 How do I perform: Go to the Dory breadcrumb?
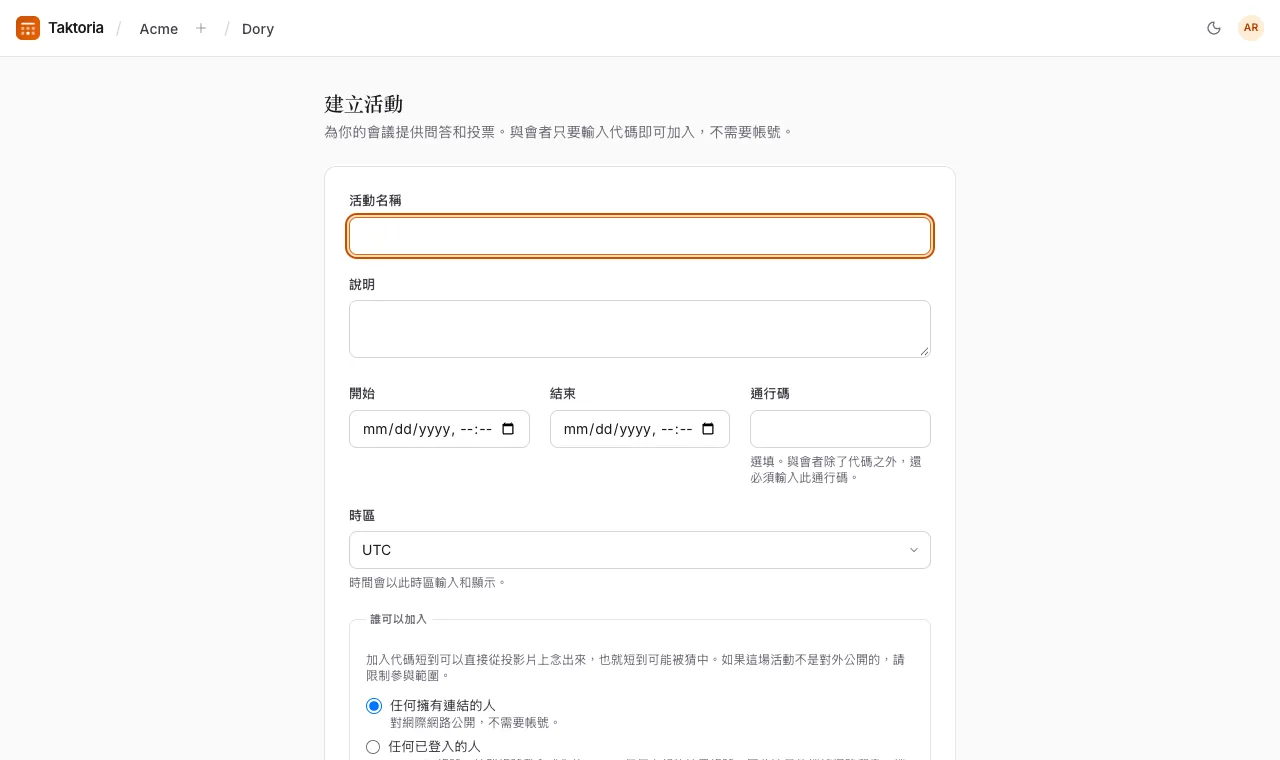(x=258, y=29)
